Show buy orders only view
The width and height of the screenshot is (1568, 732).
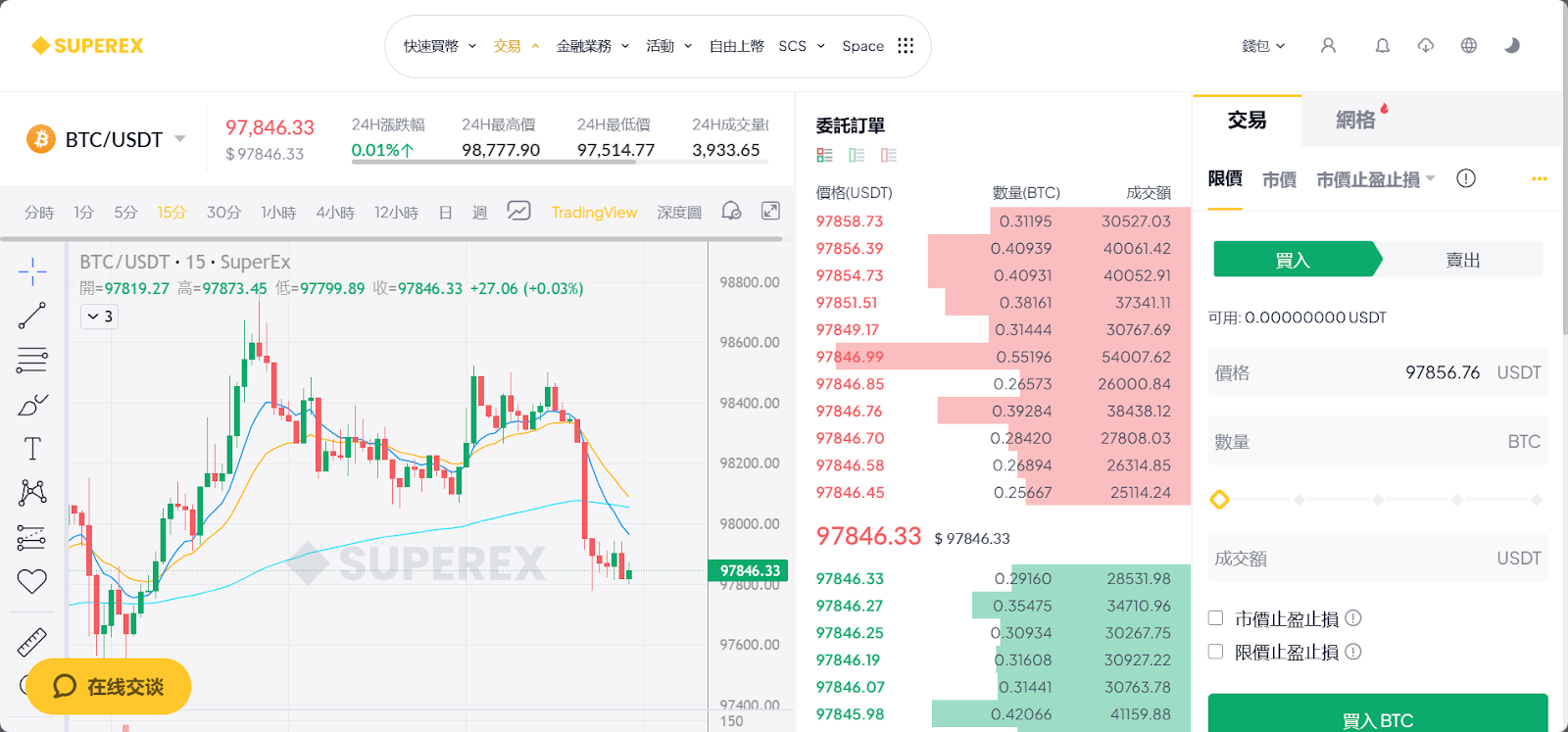point(857,155)
